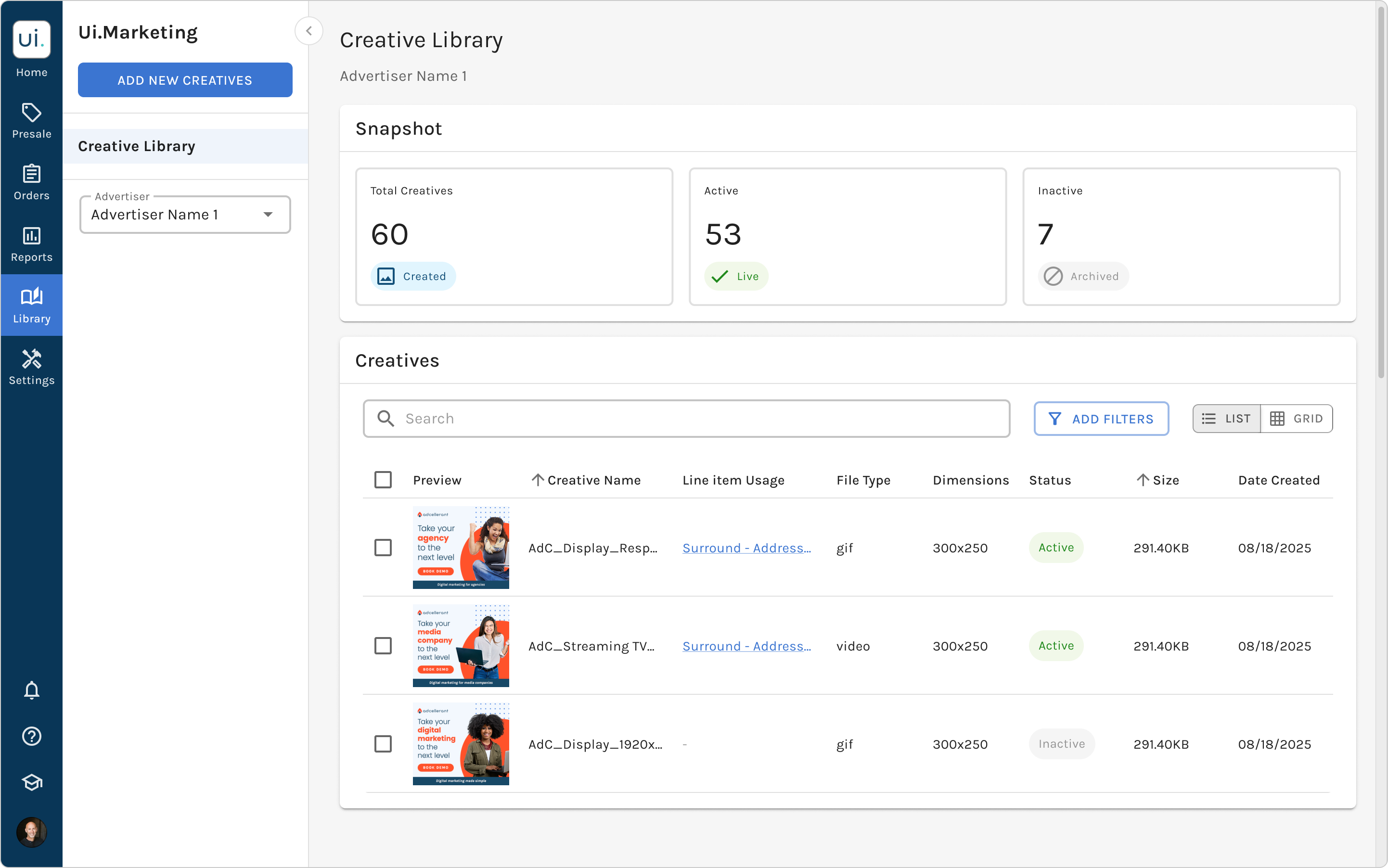Open the user profile avatar
Screen dimensions: 1388x868
[32, 832]
